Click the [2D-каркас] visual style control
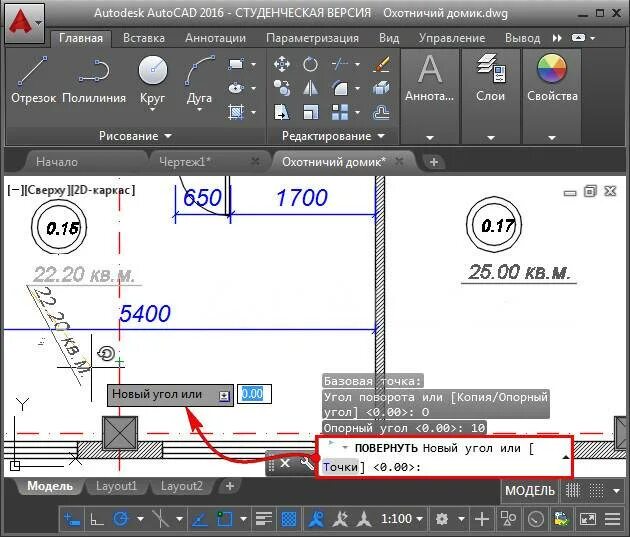Image resolution: width=630 pixels, height=537 pixels. [x=102, y=190]
